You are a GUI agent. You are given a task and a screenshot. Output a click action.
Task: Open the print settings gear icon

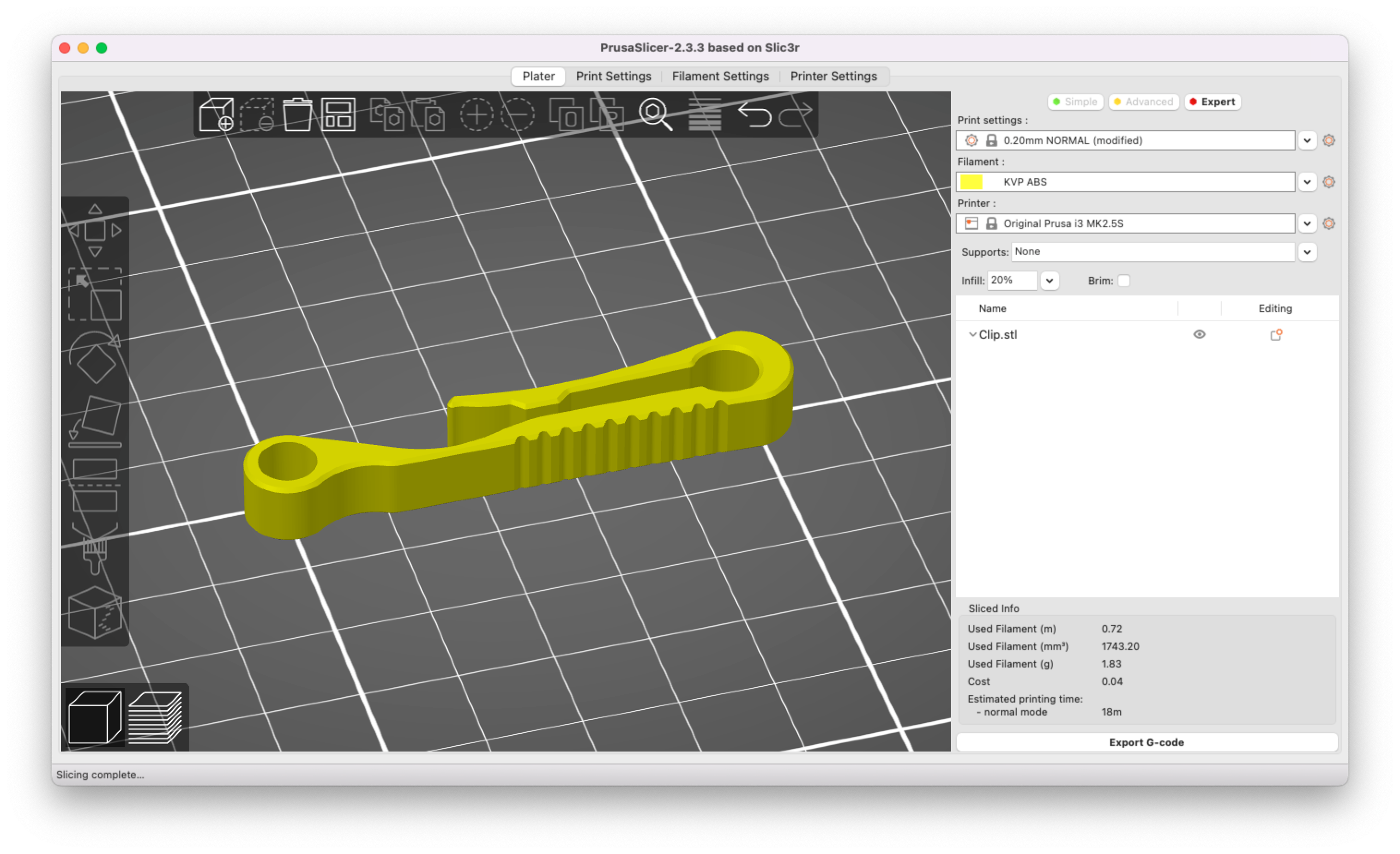pos(1328,140)
